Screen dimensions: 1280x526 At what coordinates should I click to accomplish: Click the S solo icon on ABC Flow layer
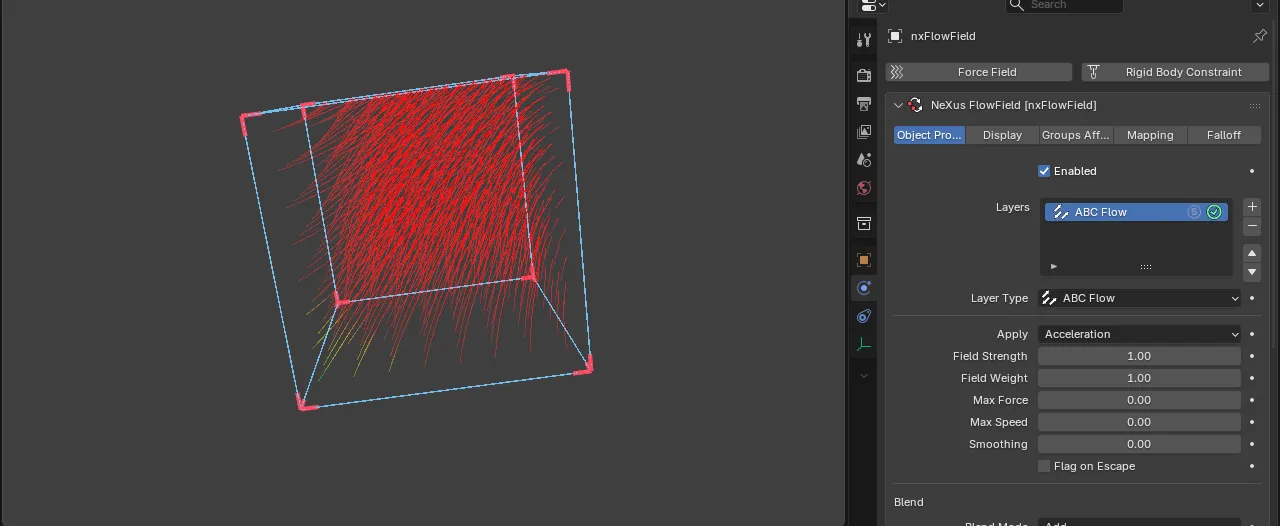pos(1194,212)
